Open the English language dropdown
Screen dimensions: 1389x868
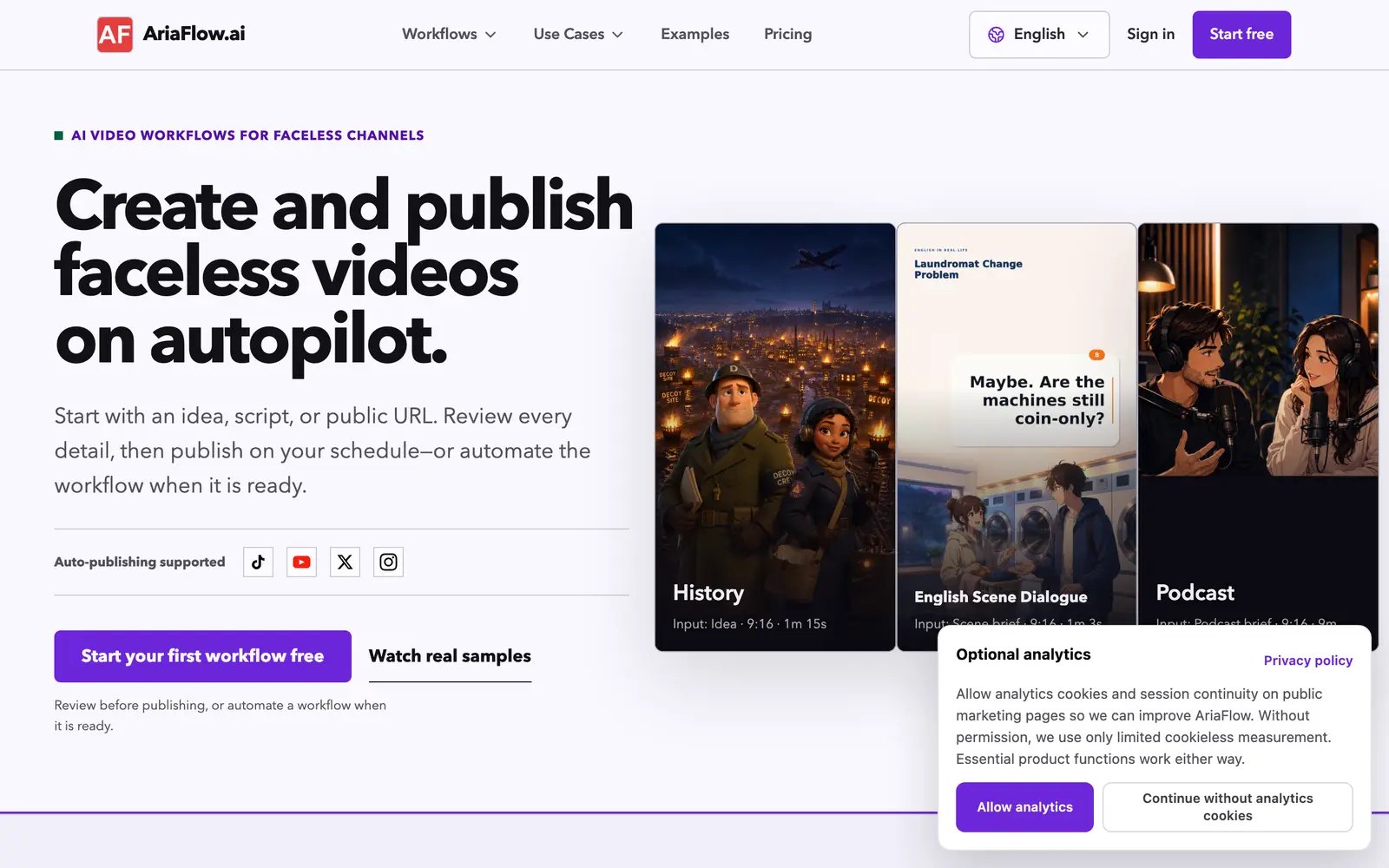pyautogui.click(x=1039, y=35)
